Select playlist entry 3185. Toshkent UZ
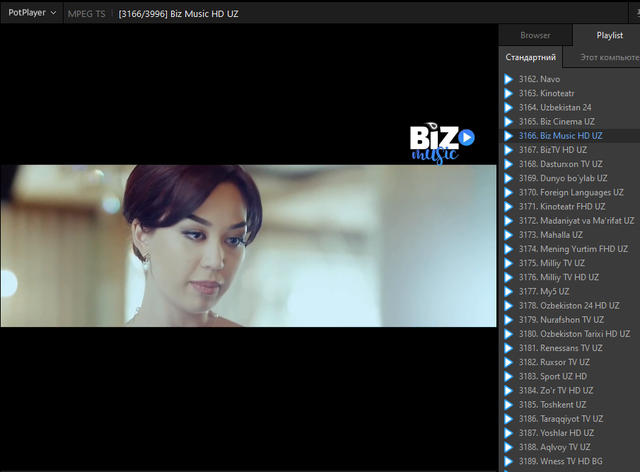Image resolution: width=640 pixels, height=472 pixels. [570, 405]
